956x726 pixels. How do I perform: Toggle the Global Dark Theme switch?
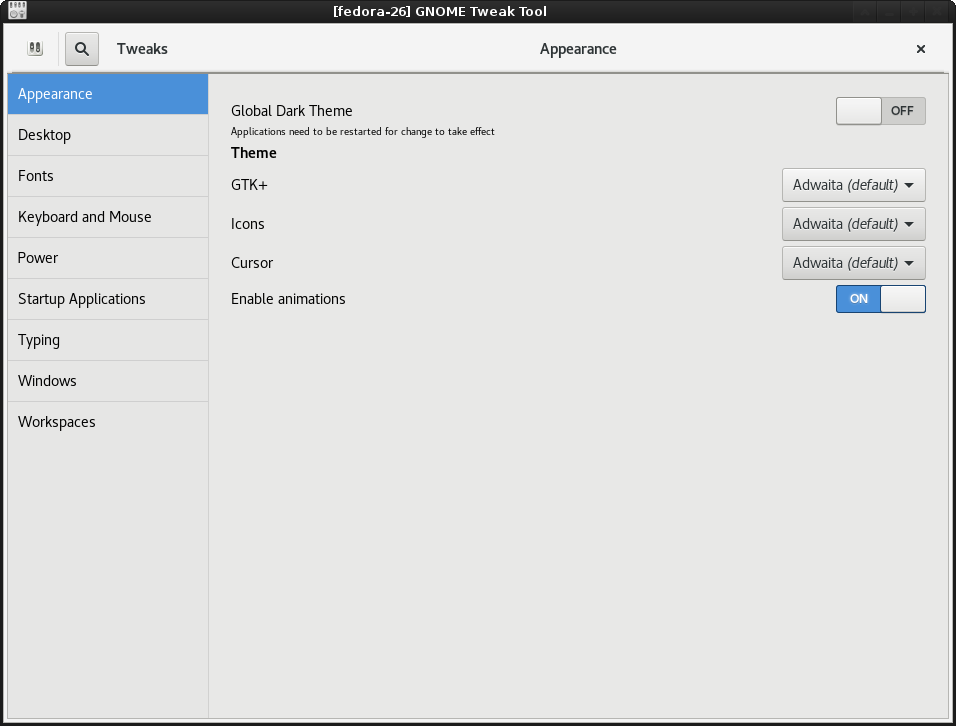880,111
